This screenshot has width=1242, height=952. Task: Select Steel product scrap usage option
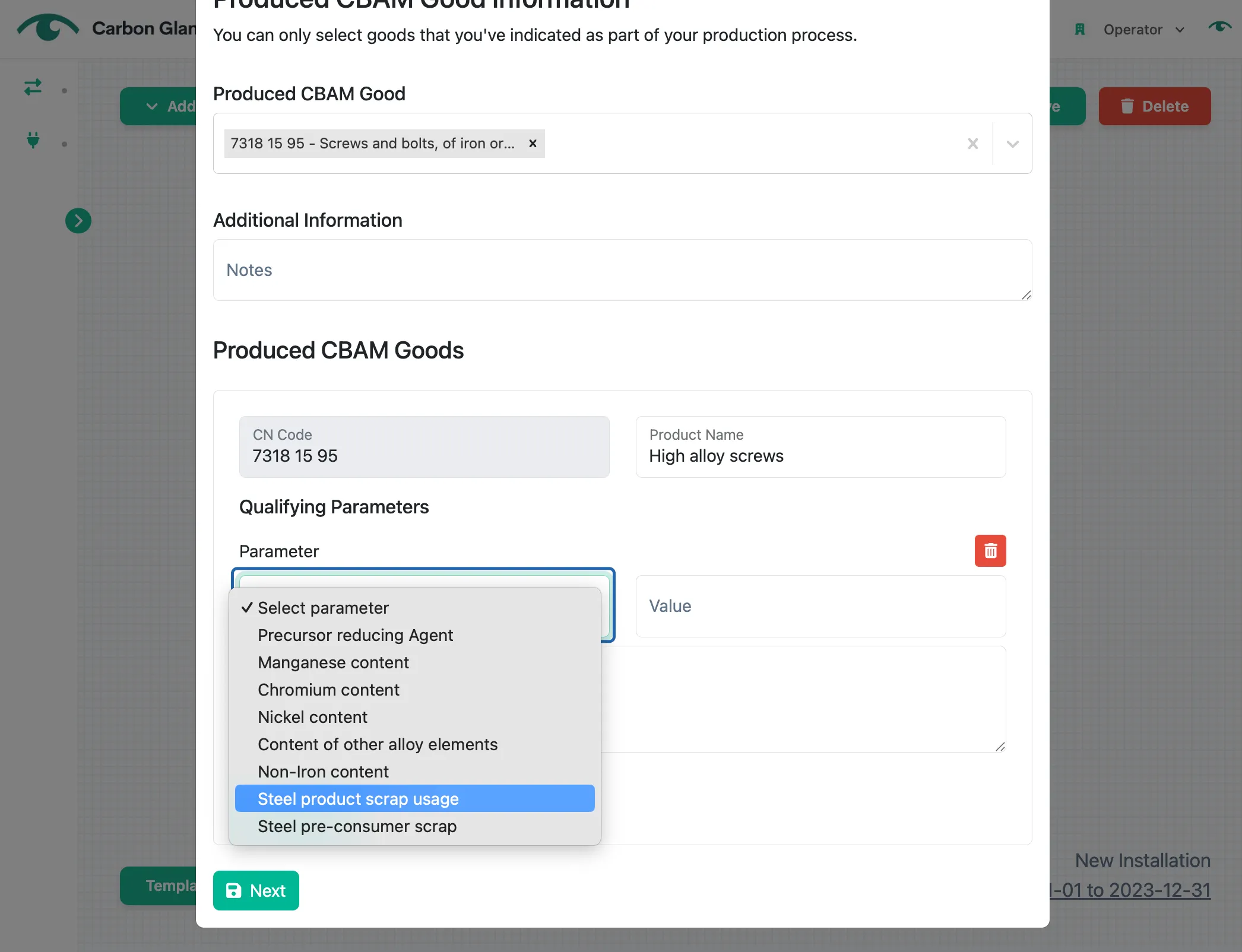tap(414, 799)
